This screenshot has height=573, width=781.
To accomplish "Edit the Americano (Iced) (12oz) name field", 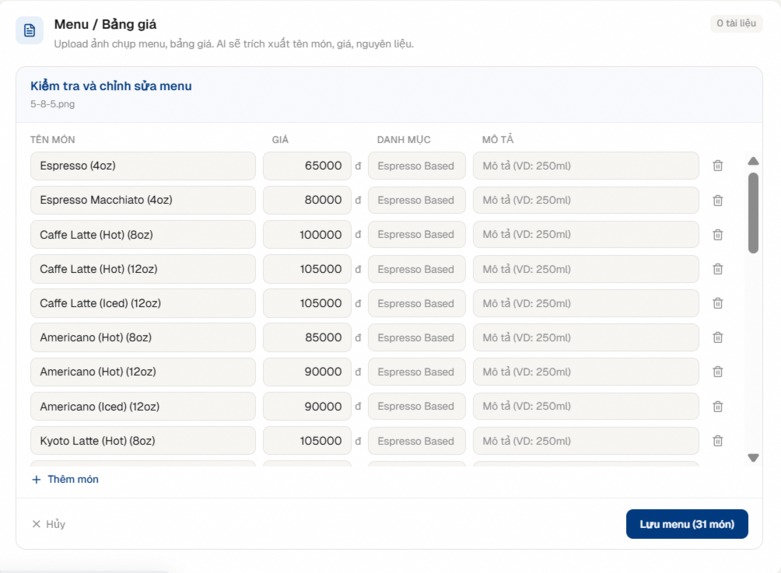I will pos(143,407).
